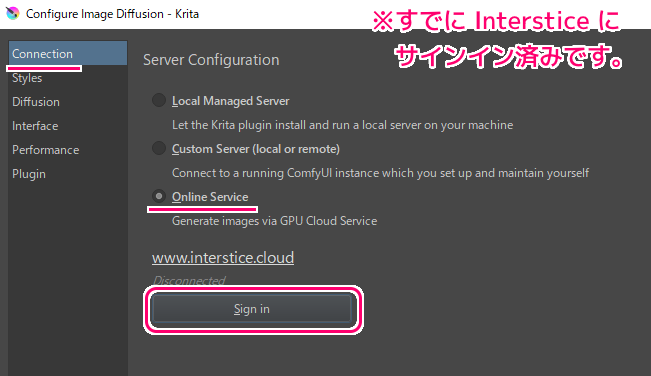651x376 pixels.
Task: Click the Server Configuration heading
Action: pyautogui.click(x=211, y=60)
